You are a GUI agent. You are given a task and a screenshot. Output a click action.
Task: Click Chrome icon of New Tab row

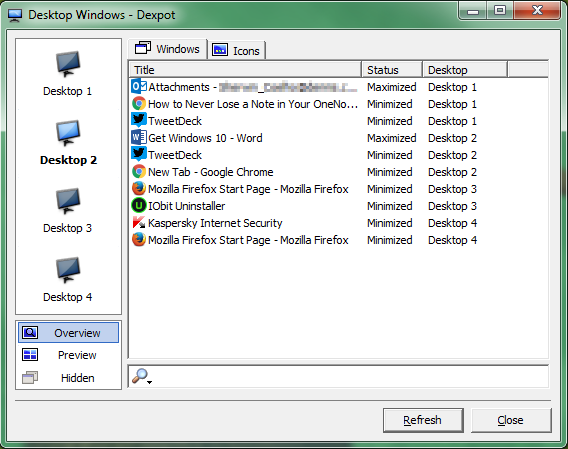139,171
